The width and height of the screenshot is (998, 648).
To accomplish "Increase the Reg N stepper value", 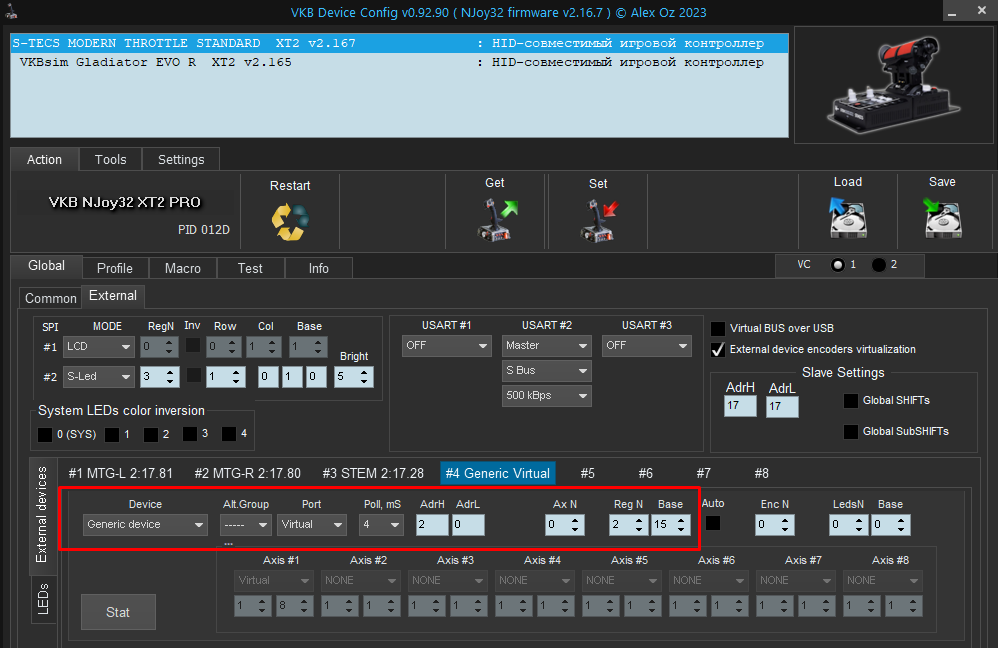I will click(639, 520).
